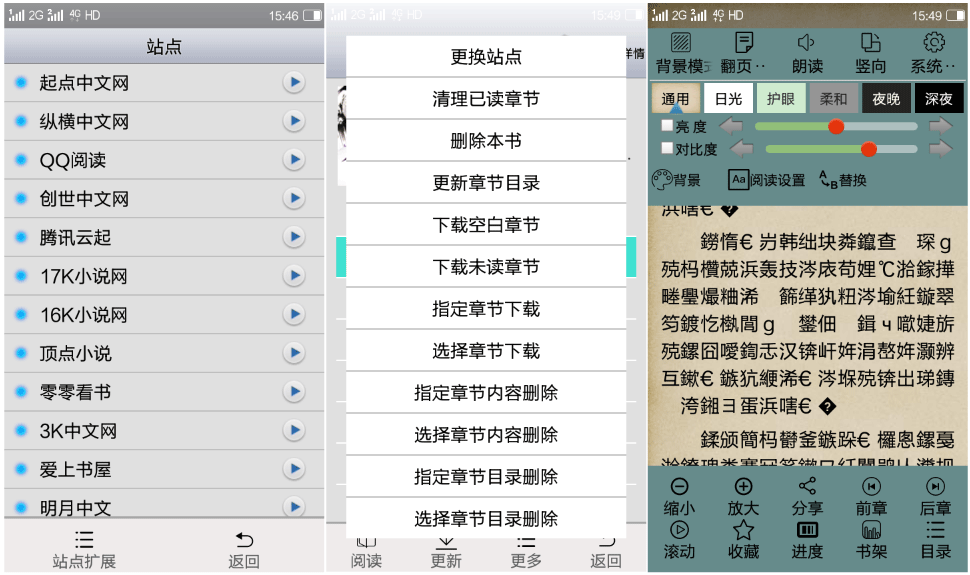The height and width of the screenshot is (575, 970).
Task: Open 系统 settings gear icon
Action: point(934,43)
